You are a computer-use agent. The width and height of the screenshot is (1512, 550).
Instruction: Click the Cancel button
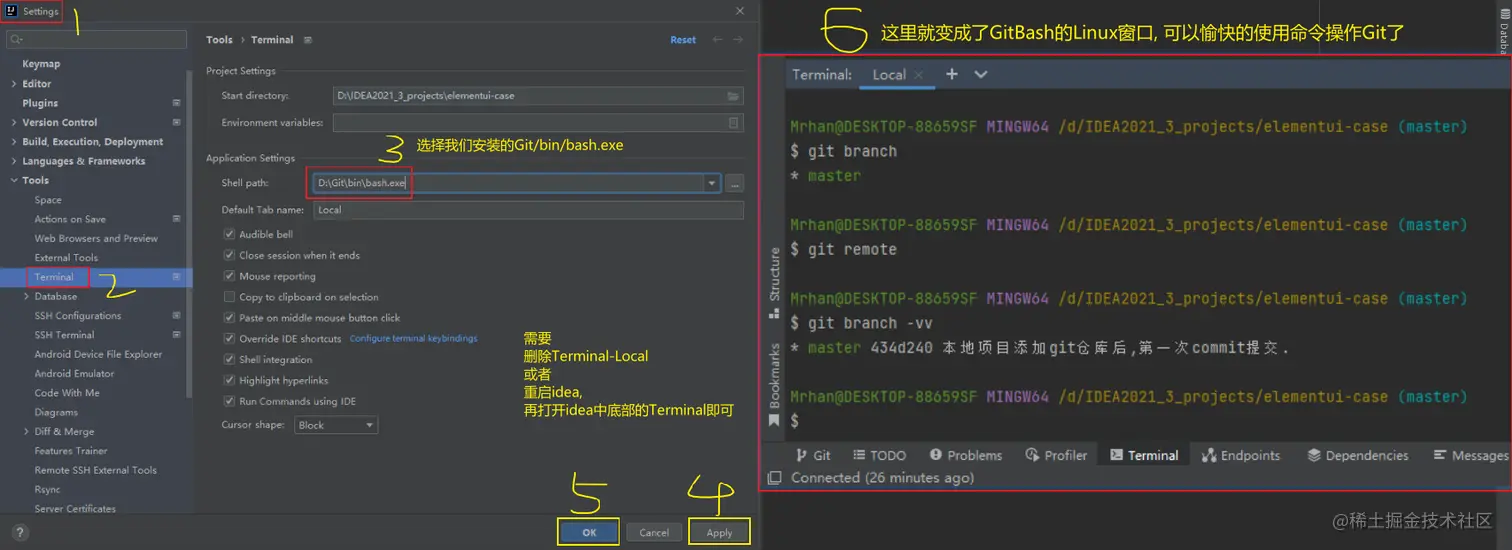tap(654, 533)
